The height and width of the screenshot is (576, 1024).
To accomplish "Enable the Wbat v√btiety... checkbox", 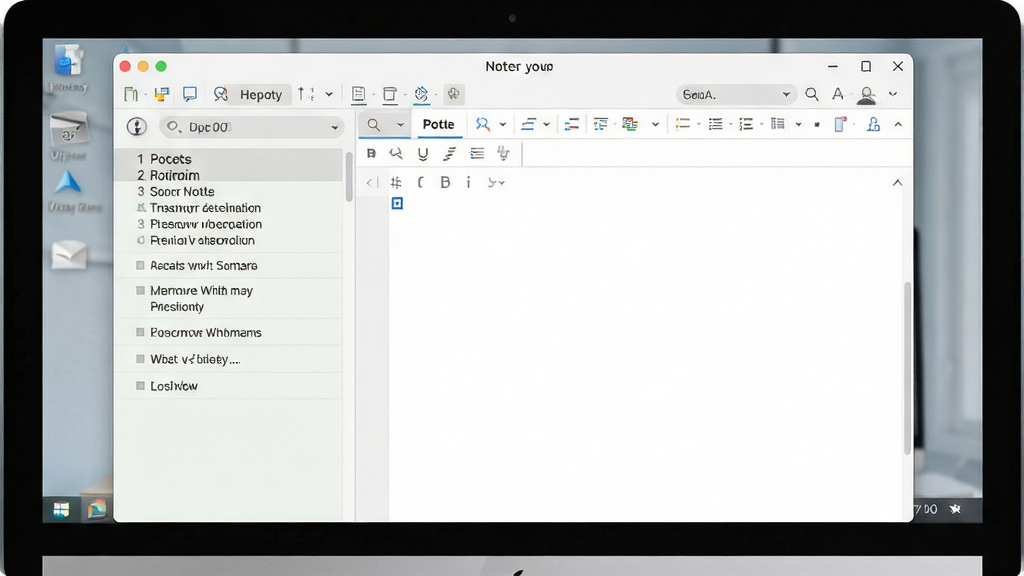I will (140, 359).
